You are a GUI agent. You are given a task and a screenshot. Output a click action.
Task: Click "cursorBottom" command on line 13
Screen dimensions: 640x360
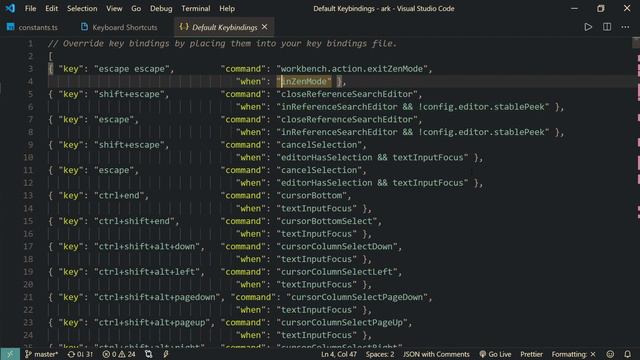click(311, 195)
